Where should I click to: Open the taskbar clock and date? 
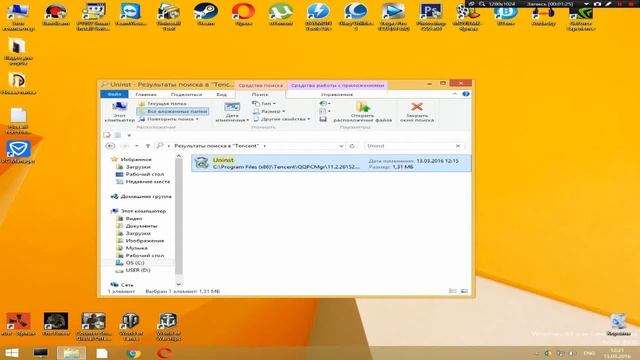click(616, 353)
